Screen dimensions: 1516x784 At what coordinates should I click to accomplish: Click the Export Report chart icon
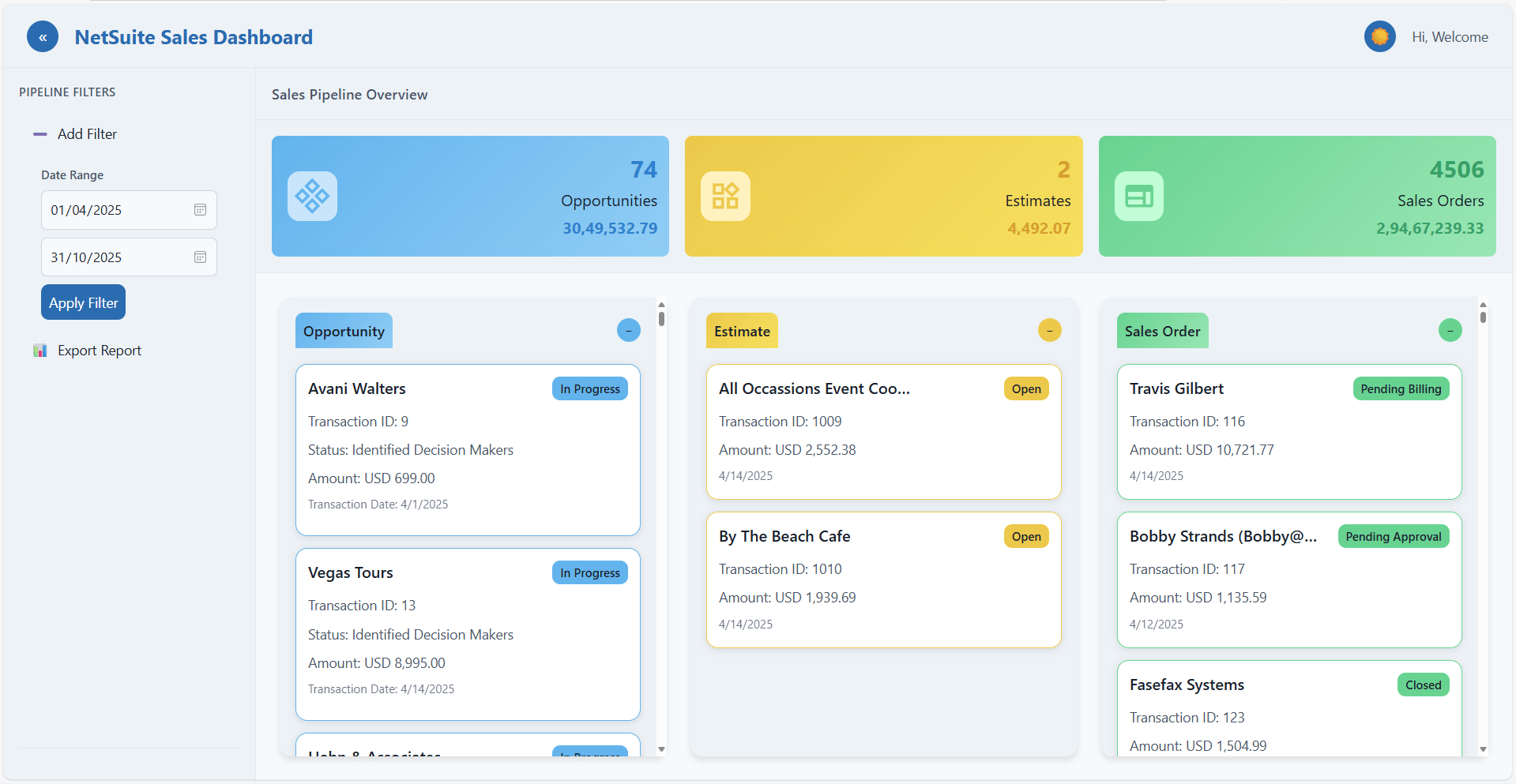pos(39,350)
